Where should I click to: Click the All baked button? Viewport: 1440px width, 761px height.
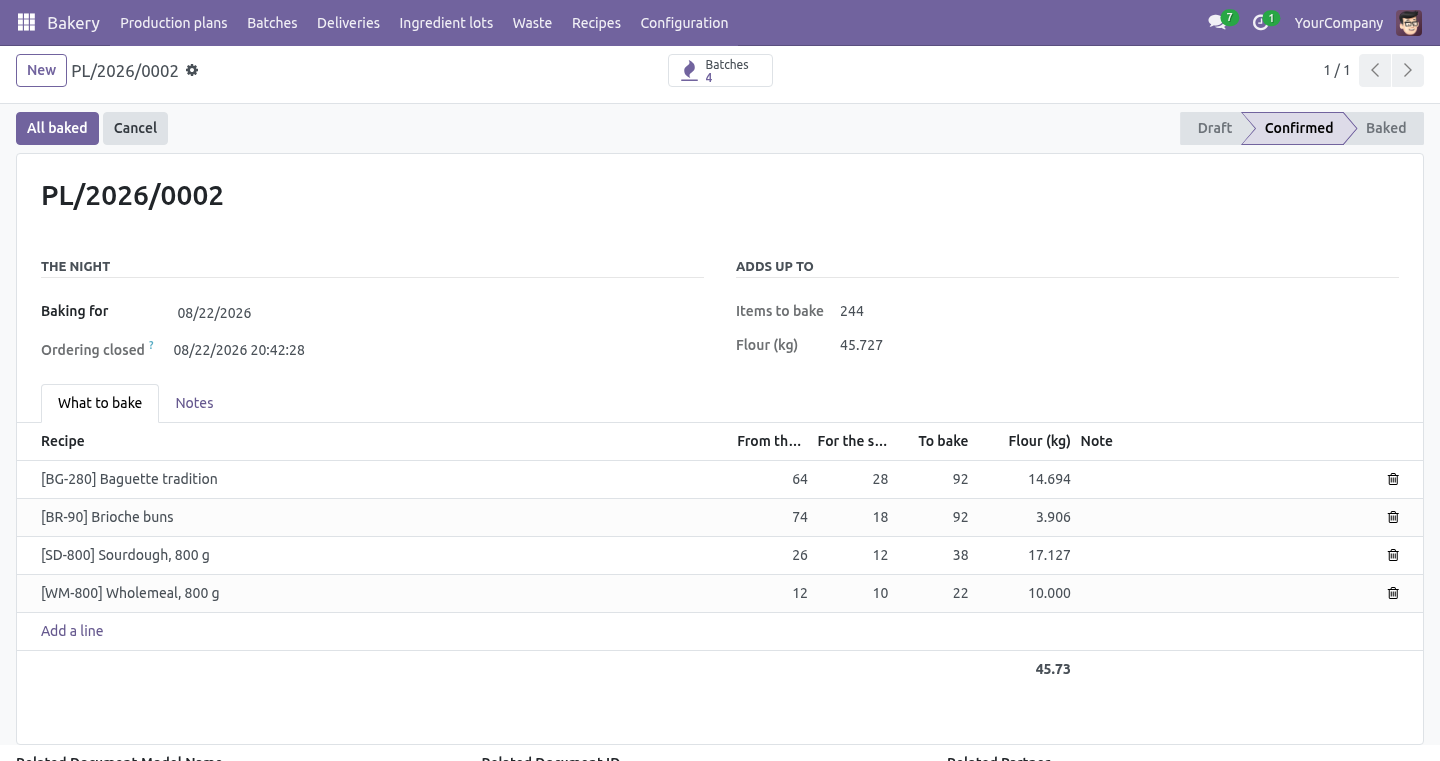57,128
